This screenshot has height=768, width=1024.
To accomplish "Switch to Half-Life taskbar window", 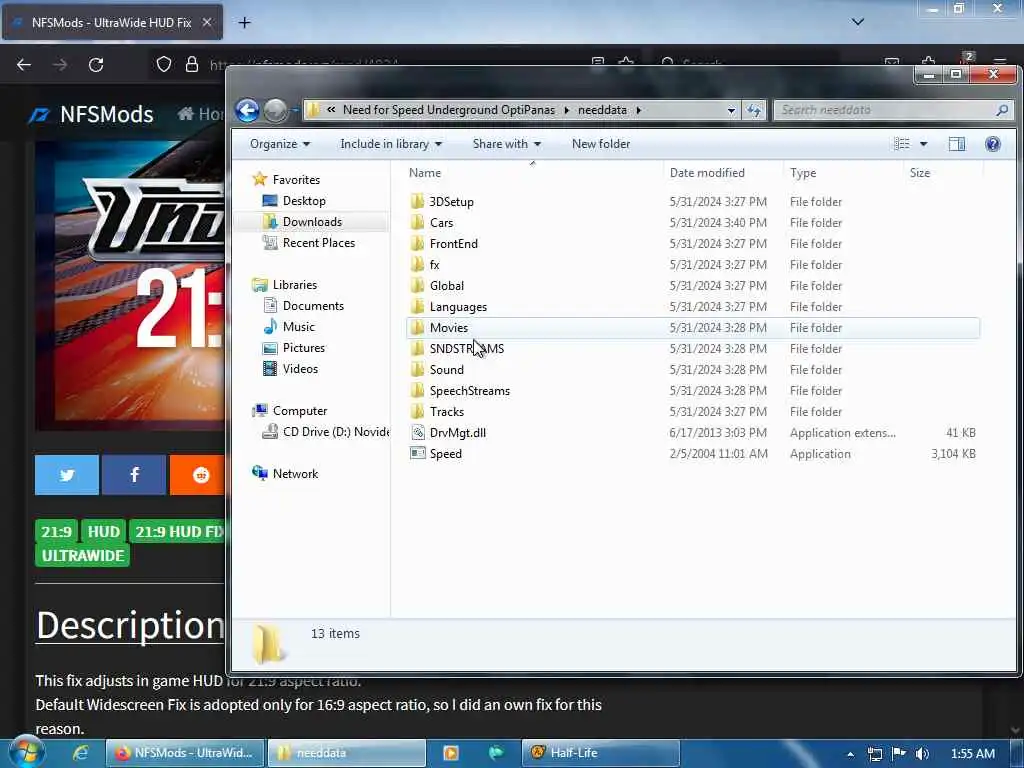I will tap(600, 753).
